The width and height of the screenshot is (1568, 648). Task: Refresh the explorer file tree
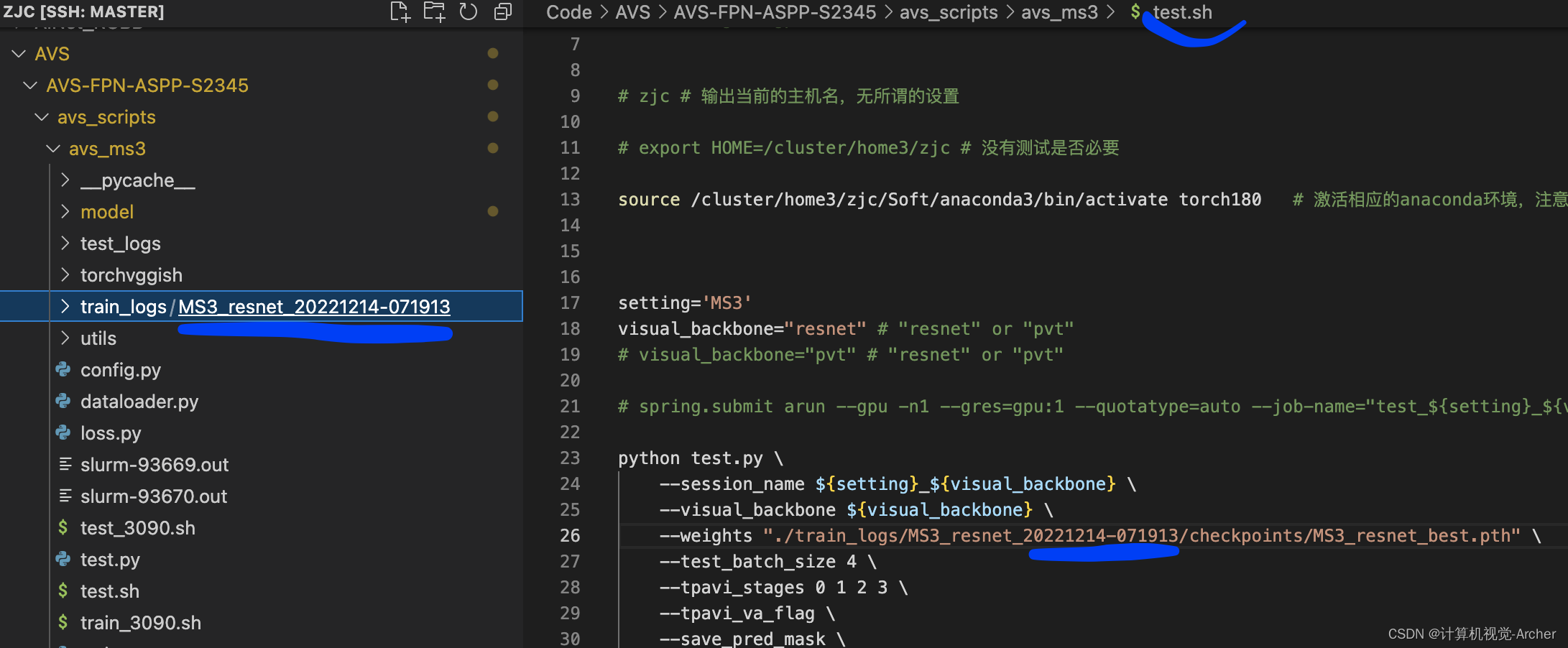pyautogui.click(x=469, y=11)
